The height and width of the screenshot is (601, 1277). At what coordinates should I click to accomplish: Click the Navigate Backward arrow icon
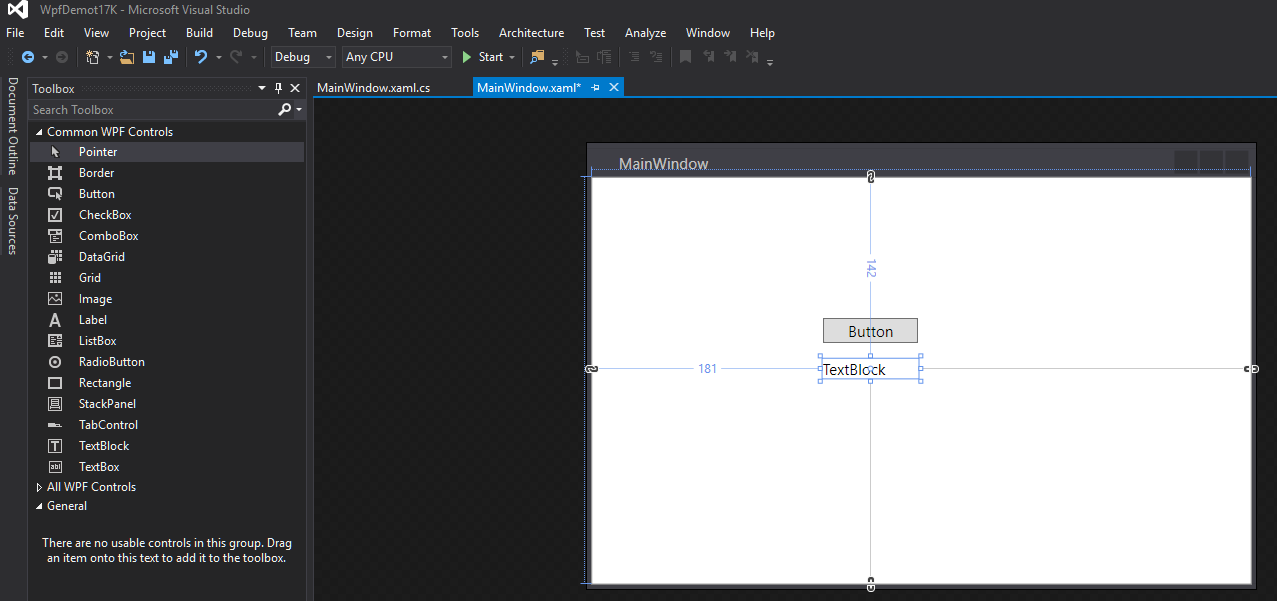tap(28, 57)
